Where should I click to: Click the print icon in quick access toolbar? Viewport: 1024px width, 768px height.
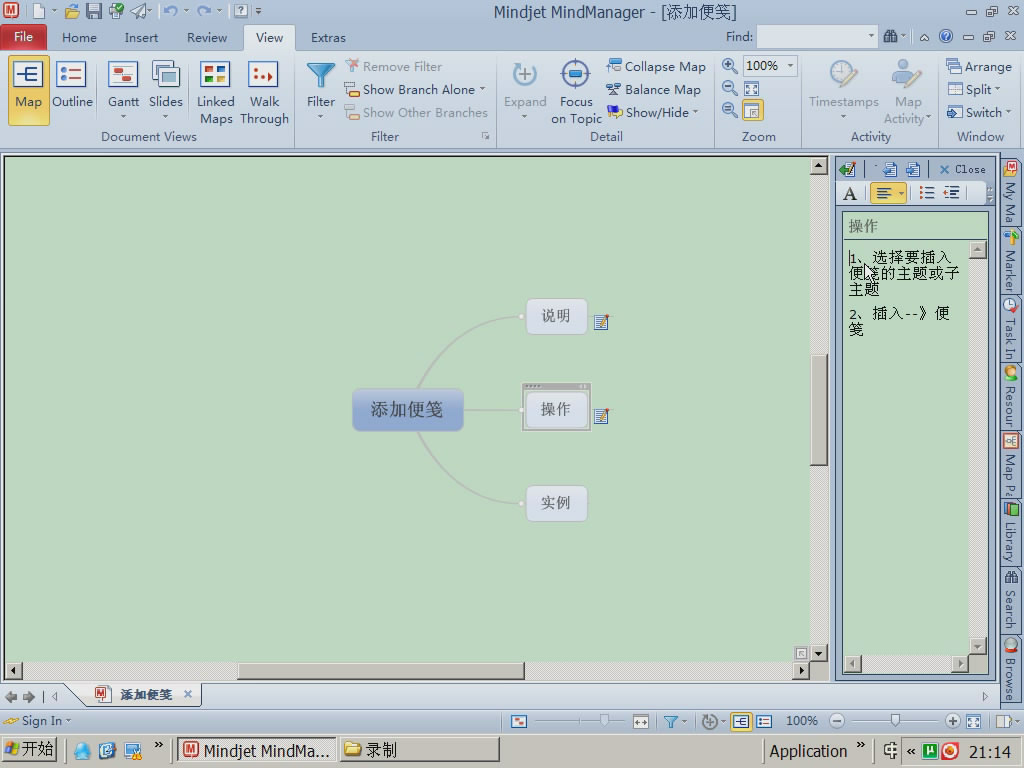pos(117,11)
